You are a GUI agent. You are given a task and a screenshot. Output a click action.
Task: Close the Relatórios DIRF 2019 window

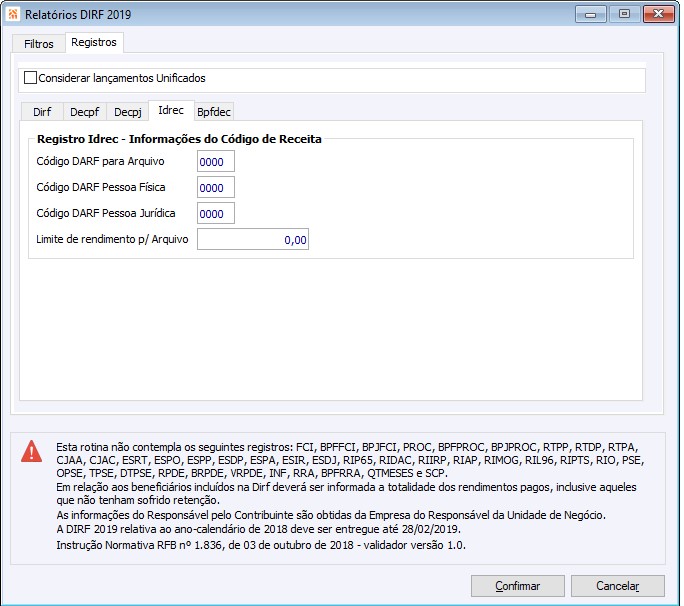[659, 14]
